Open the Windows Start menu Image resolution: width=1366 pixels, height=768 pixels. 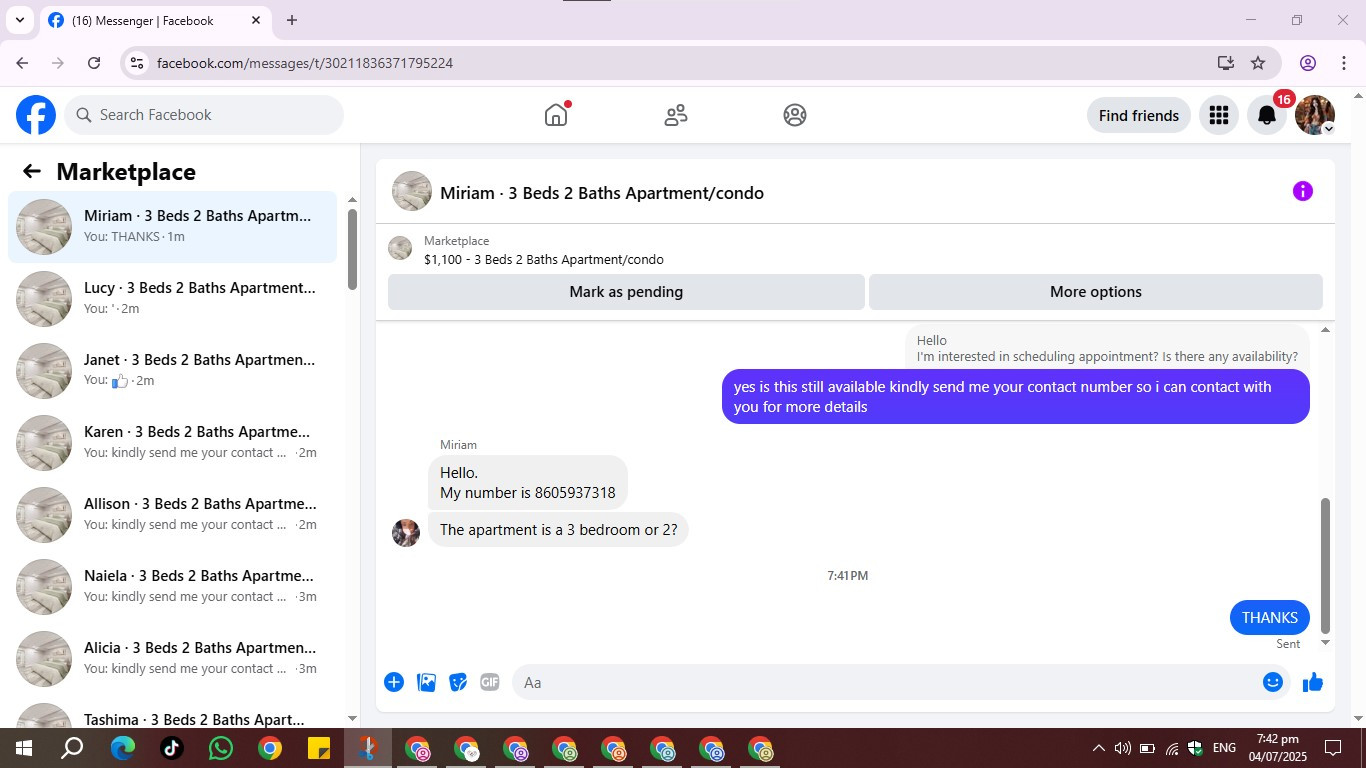[x=23, y=748]
